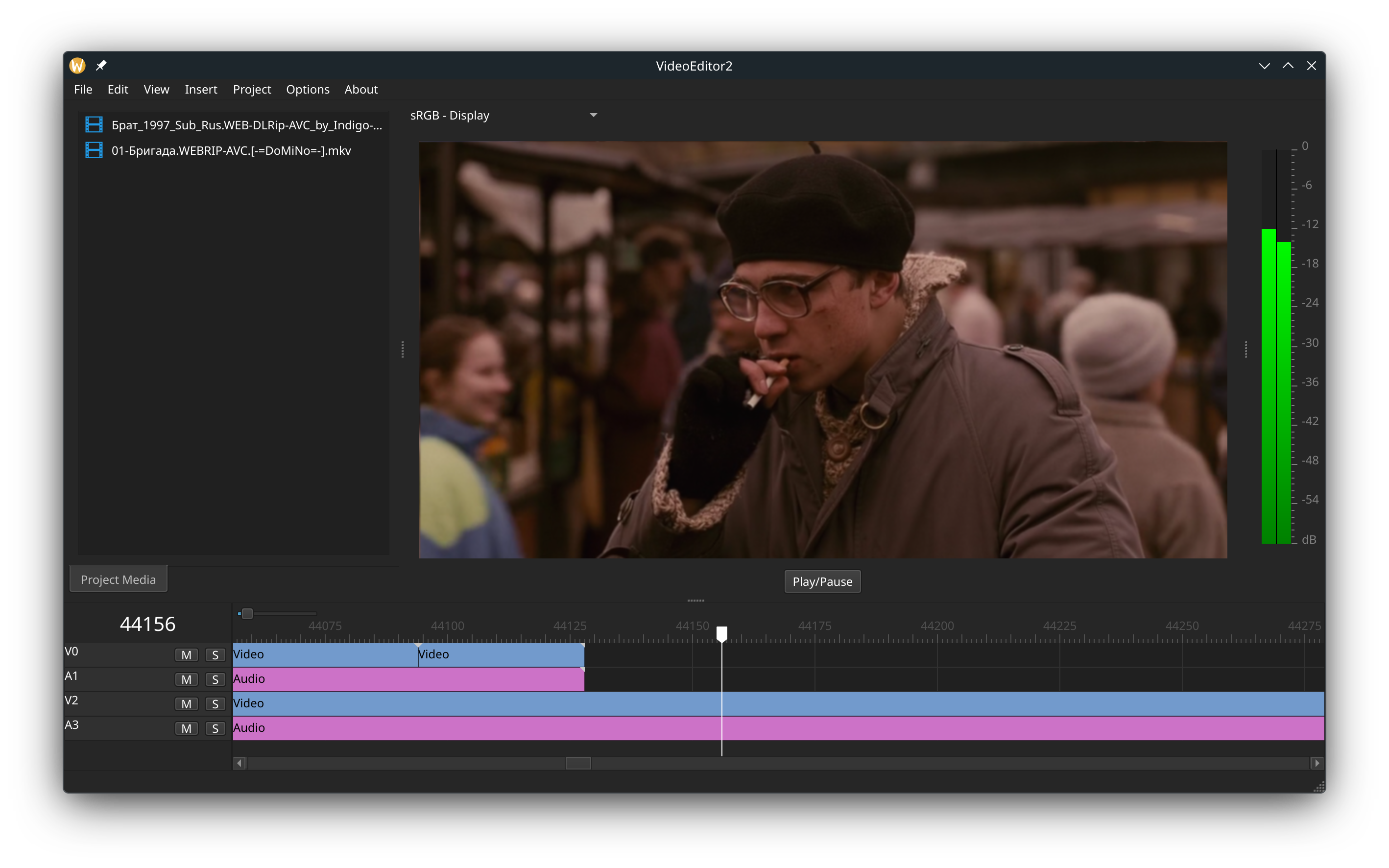Image resolution: width=1389 pixels, height=868 pixels.
Task: Mute track V0
Action: click(x=187, y=655)
